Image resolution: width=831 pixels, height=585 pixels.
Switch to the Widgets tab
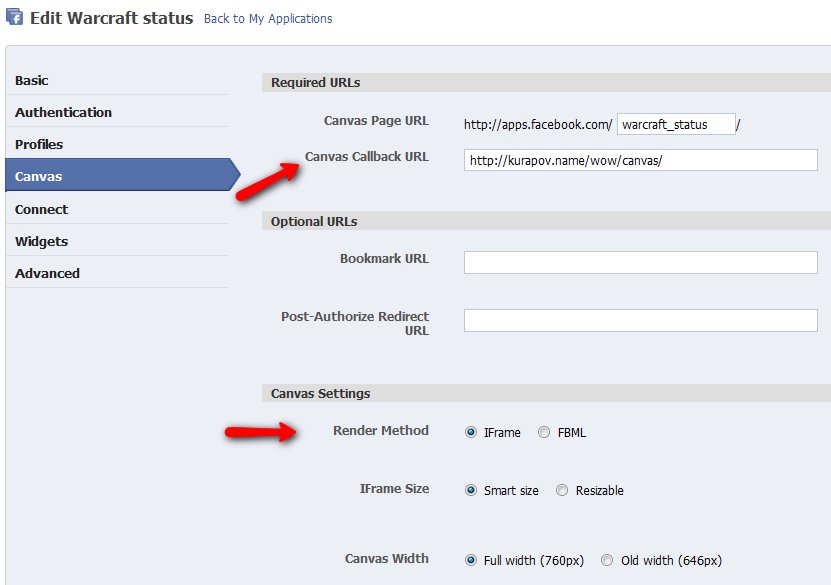tap(41, 241)
